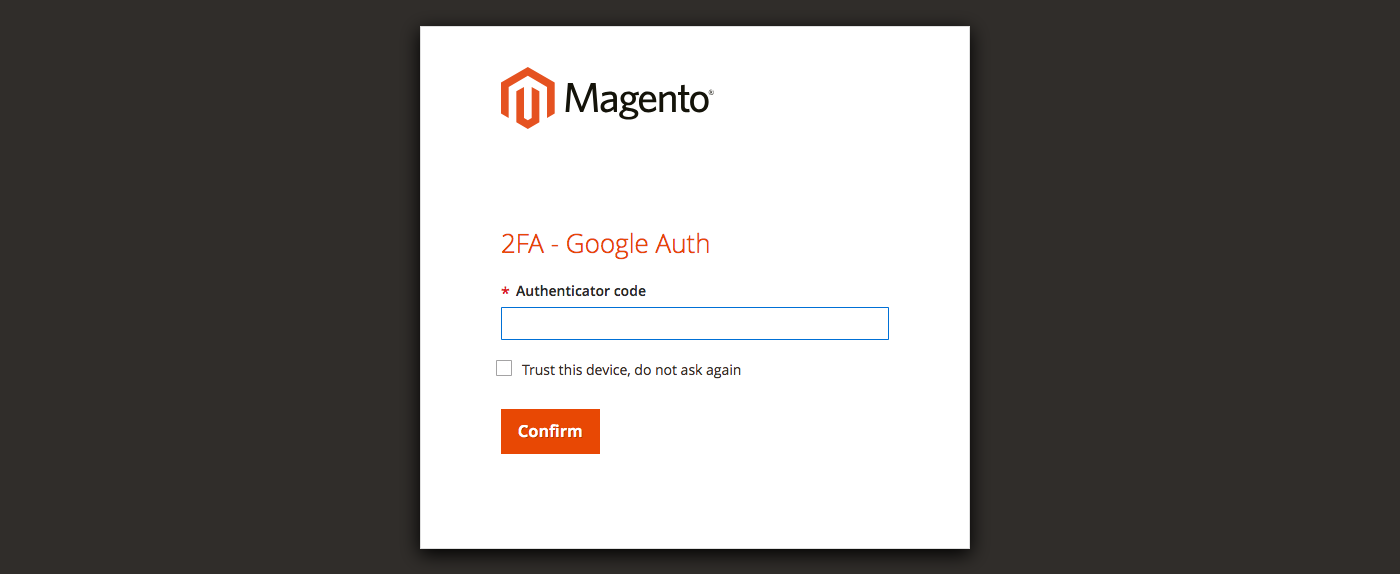The height and width of the screenshot is (574, 1400).
Task: Click the Magento logo
Action: 606,98
